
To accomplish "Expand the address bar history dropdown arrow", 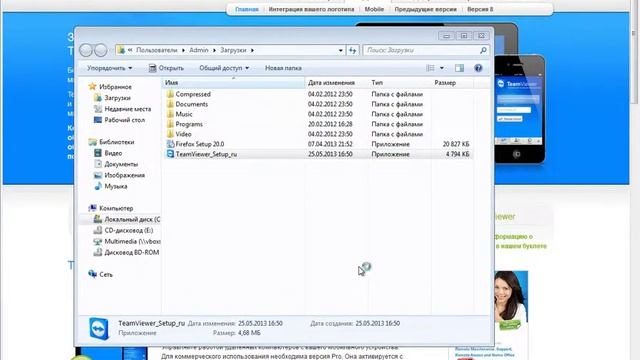I will point(340,50).
